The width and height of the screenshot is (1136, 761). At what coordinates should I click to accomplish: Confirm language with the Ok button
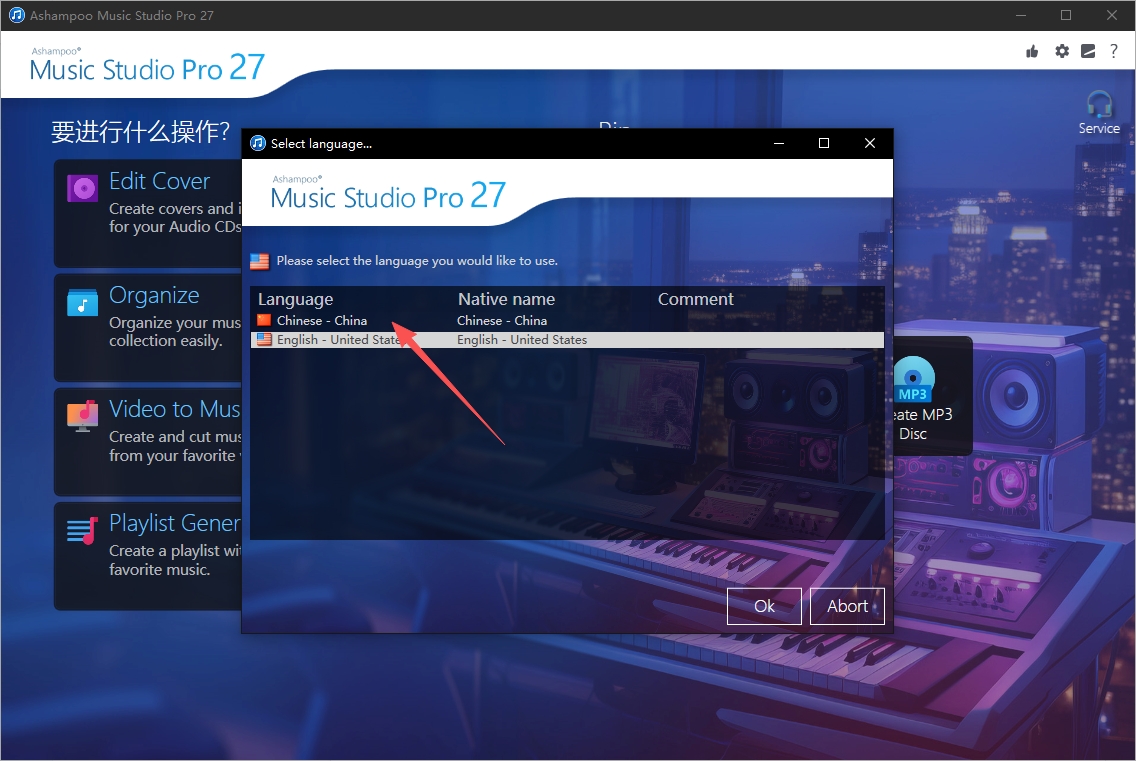764,606
